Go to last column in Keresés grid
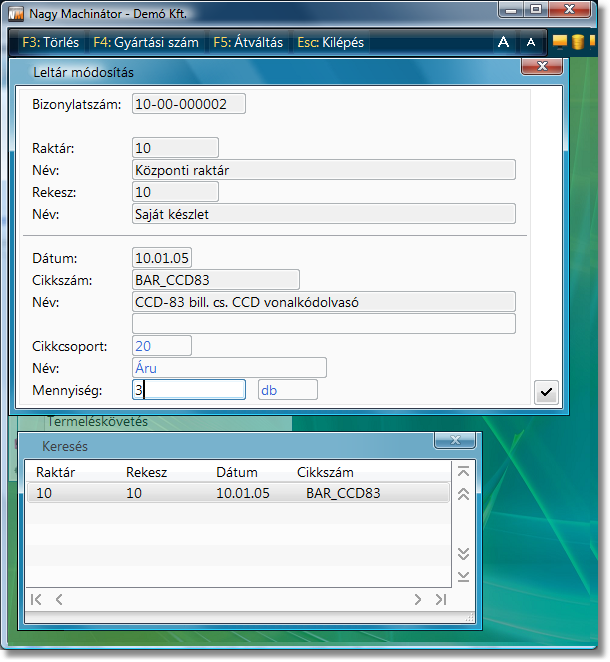The height and width of the screenshot is (662, 610). click(x=441, y=600)
